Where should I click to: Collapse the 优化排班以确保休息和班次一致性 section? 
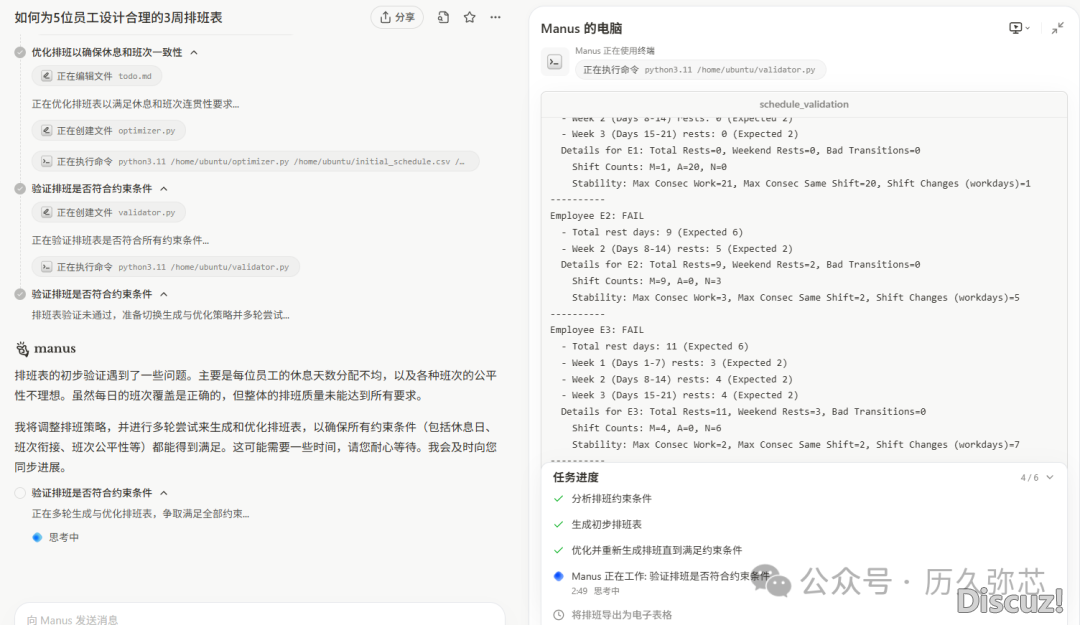194,52
